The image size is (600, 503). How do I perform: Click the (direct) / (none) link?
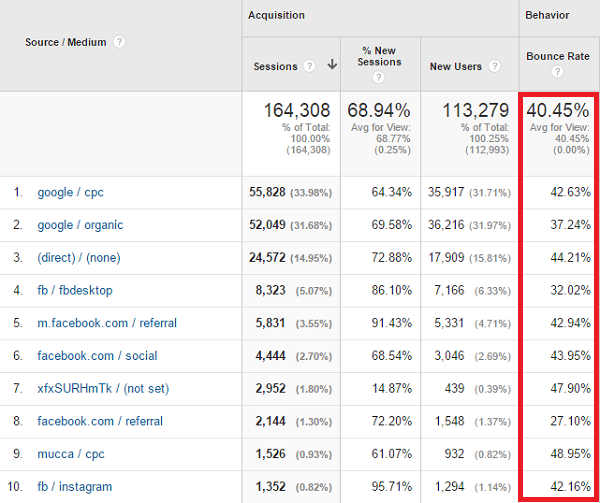79,257
